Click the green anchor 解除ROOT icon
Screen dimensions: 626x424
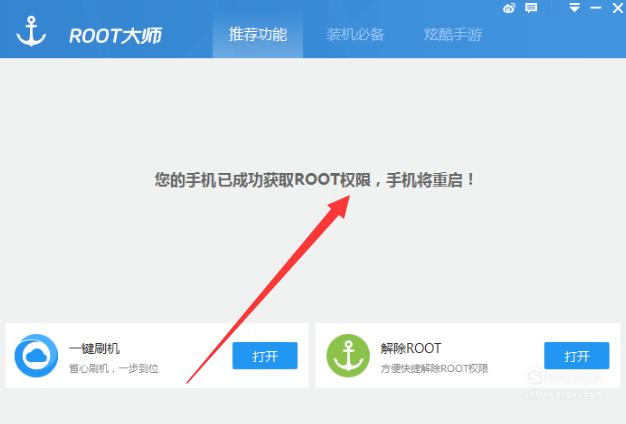click(x=348, y=355)
